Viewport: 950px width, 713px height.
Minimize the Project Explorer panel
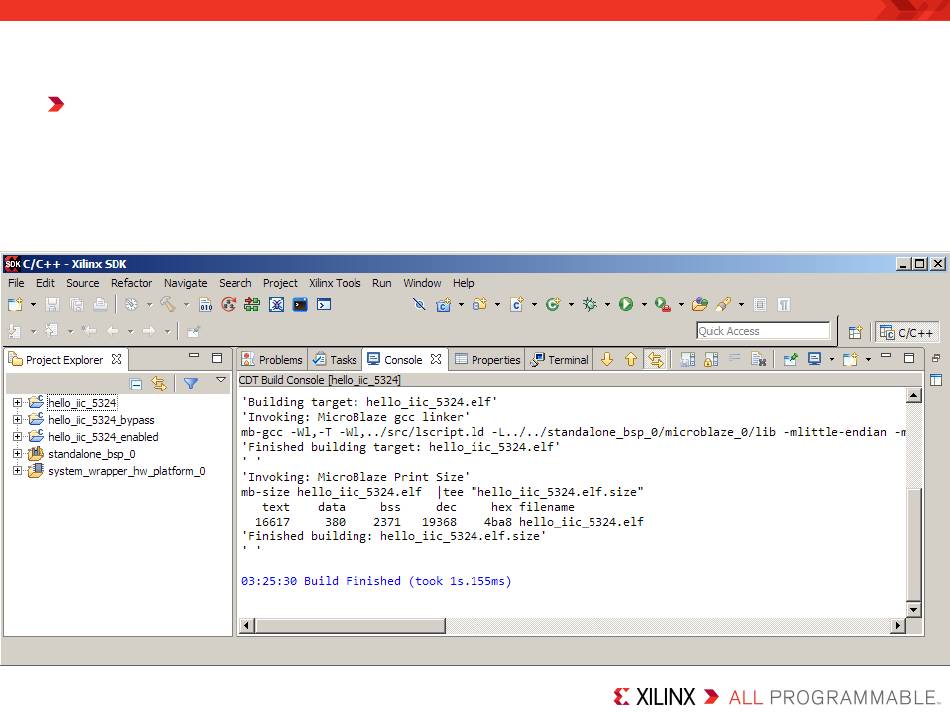point(194,356)
